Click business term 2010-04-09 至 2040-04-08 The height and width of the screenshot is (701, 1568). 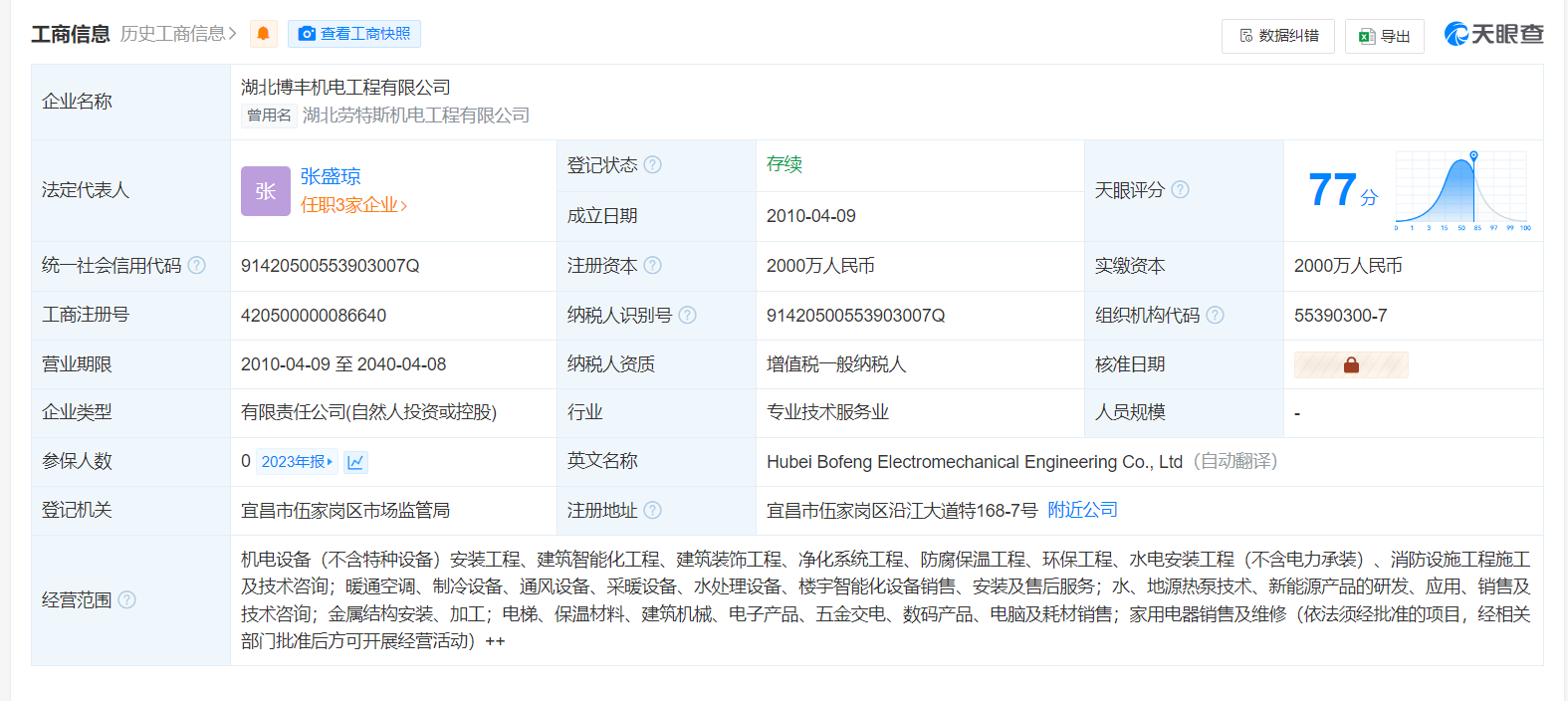tap(343, 364)
